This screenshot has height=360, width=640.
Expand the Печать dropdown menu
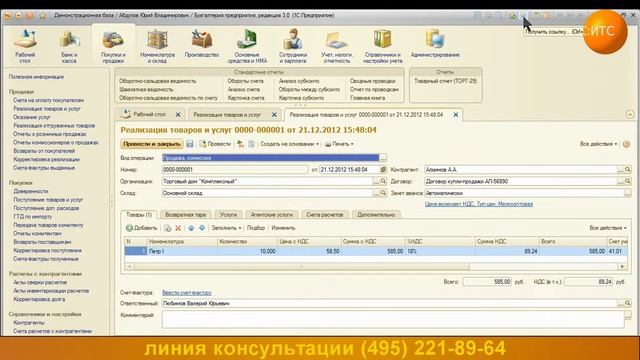click(339, 144)
